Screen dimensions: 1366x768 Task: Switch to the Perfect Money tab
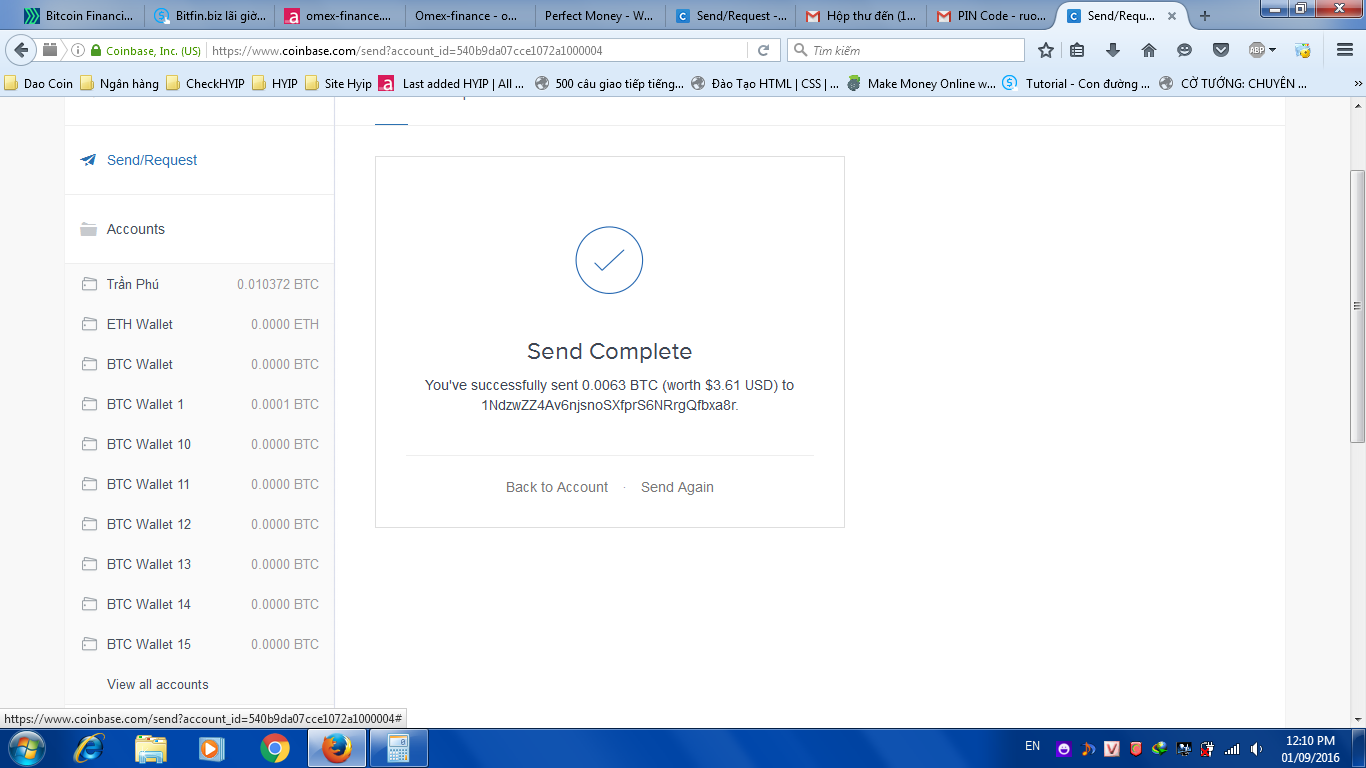tap(598, 16)
